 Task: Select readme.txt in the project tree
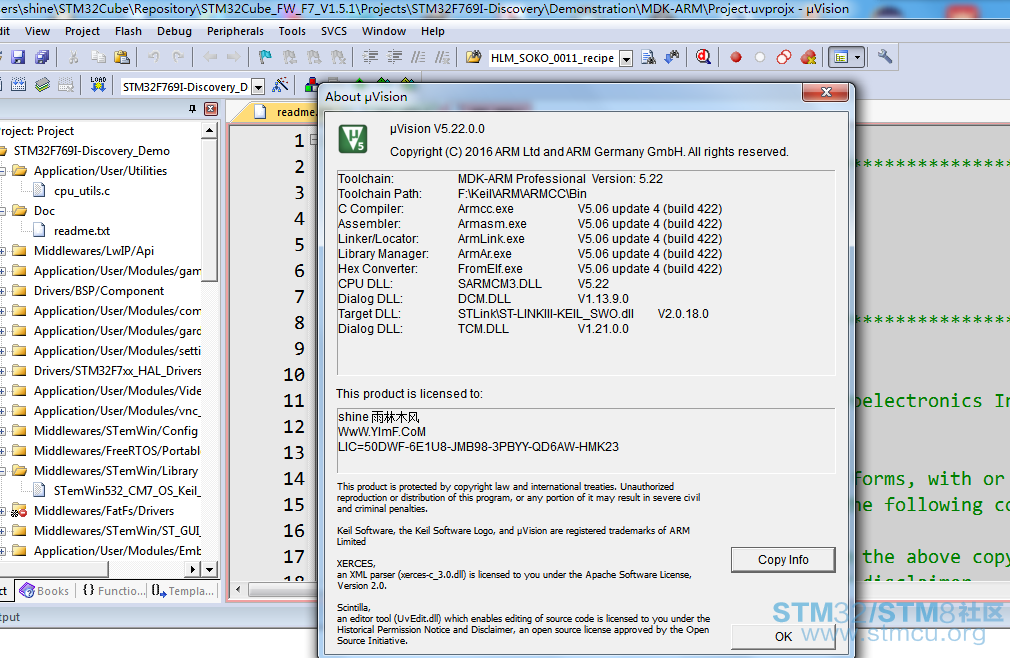coord(82,231)
